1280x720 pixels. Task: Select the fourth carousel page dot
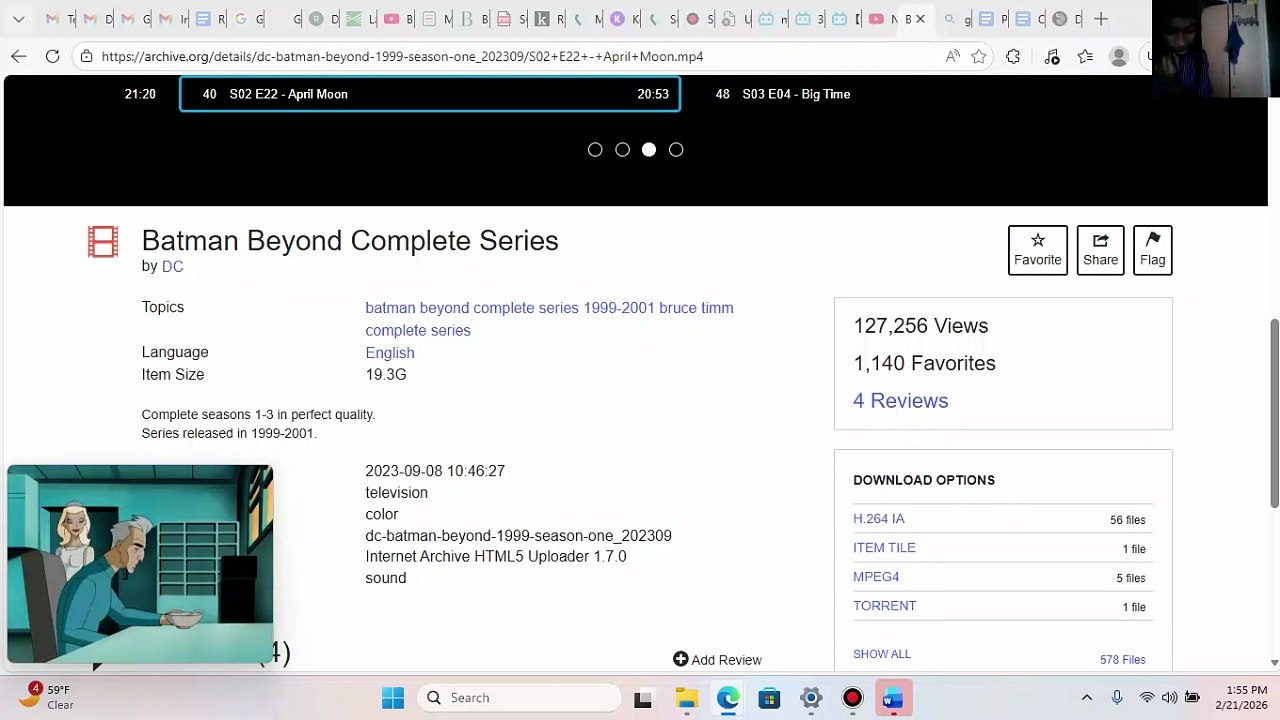coord(676,150)
